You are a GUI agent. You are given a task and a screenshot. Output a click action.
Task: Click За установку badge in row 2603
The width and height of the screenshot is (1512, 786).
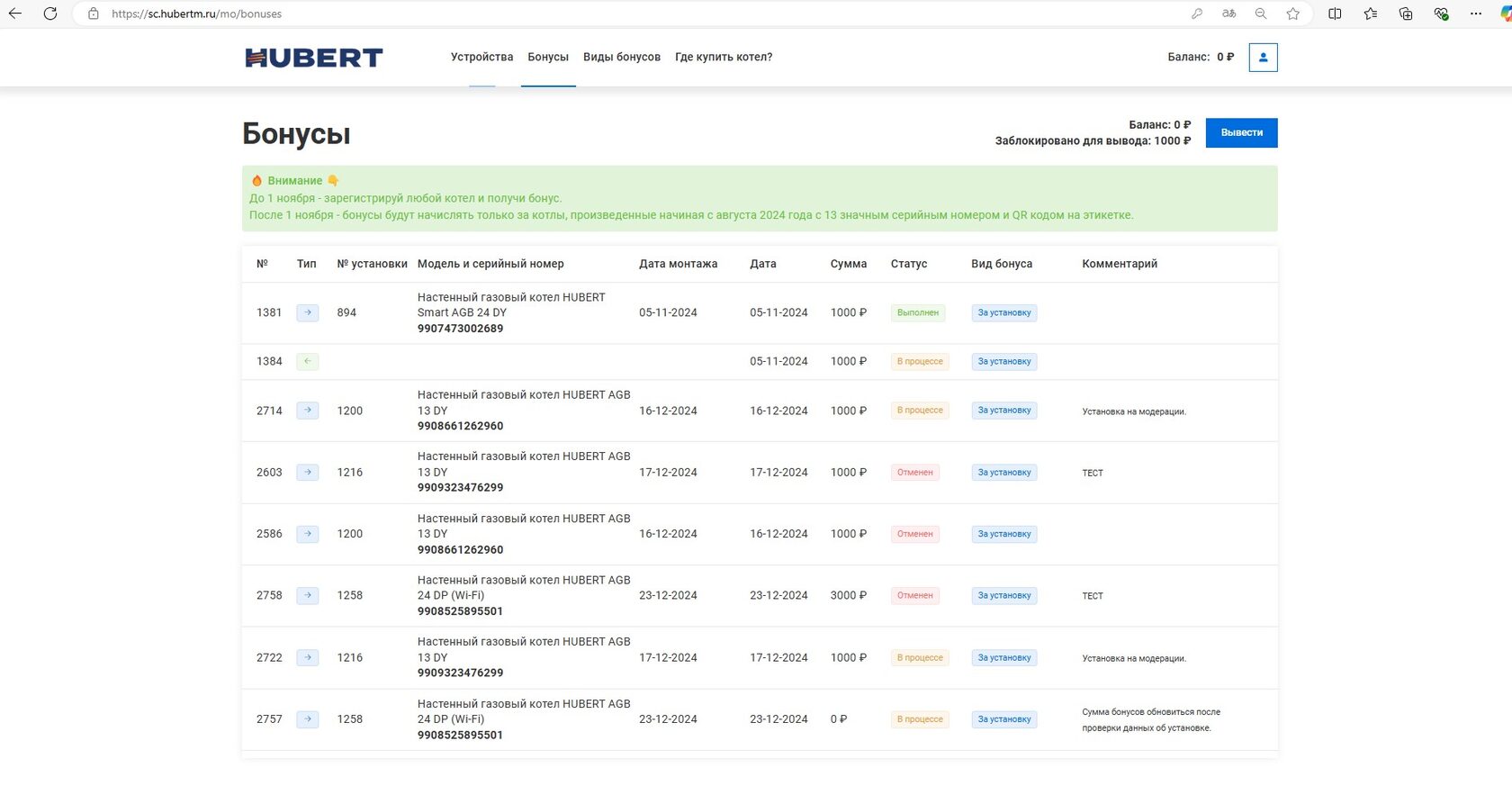click(1004, 472)
